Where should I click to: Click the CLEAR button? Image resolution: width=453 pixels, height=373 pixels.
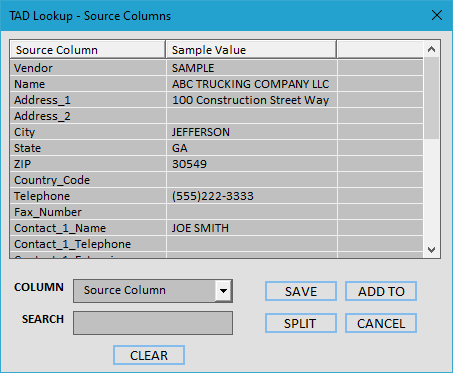(x=149, y=355)
